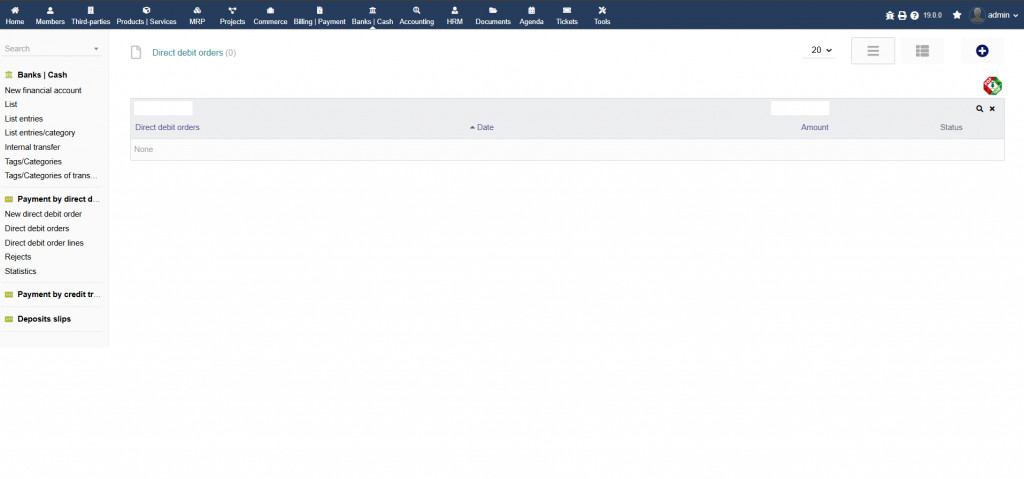The height and width of the screenshot is (479, 1024).
Task: Open the Third-parties menu
Action: 91,16
